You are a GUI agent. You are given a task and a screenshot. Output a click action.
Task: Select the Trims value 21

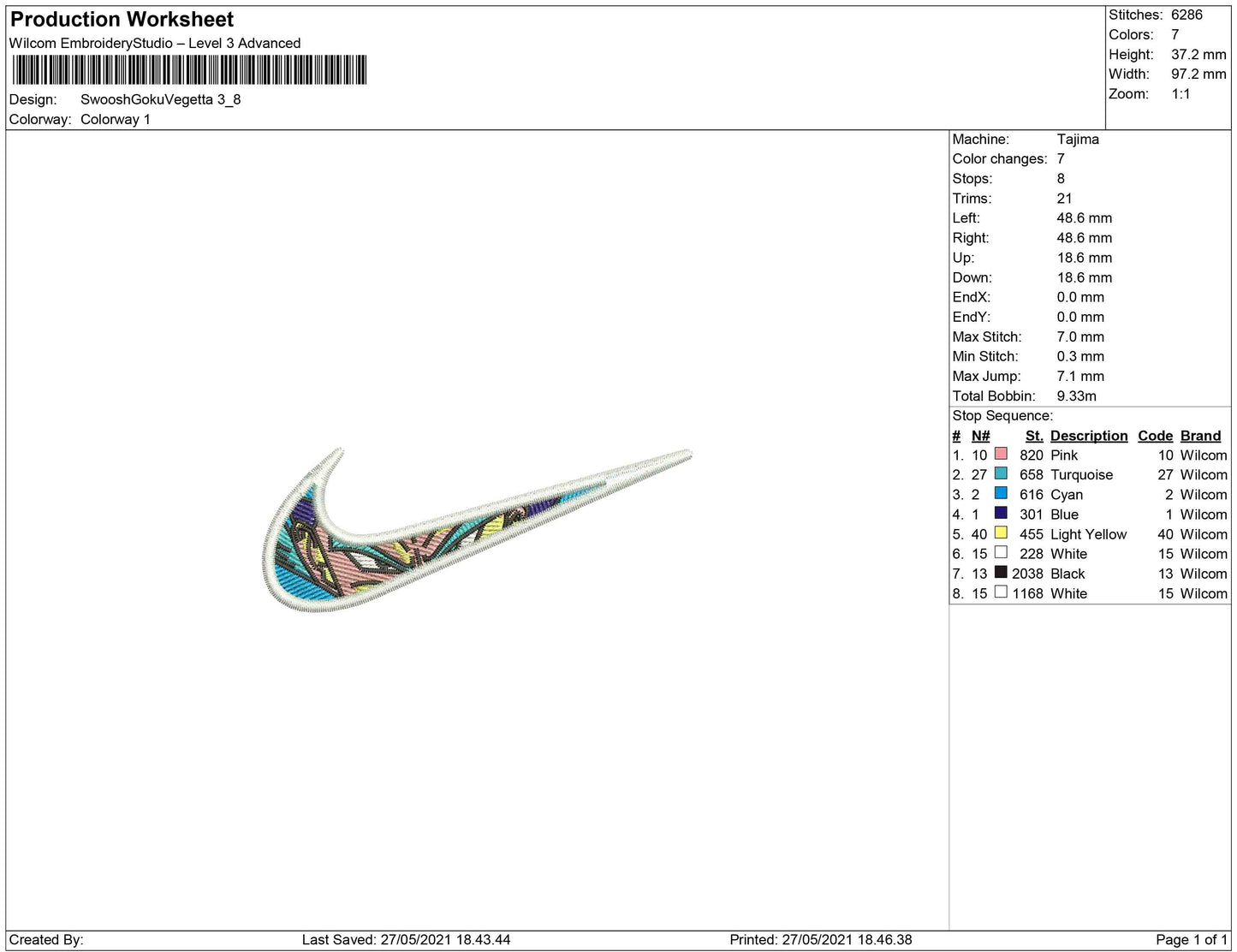click(x=1065, y=199)
